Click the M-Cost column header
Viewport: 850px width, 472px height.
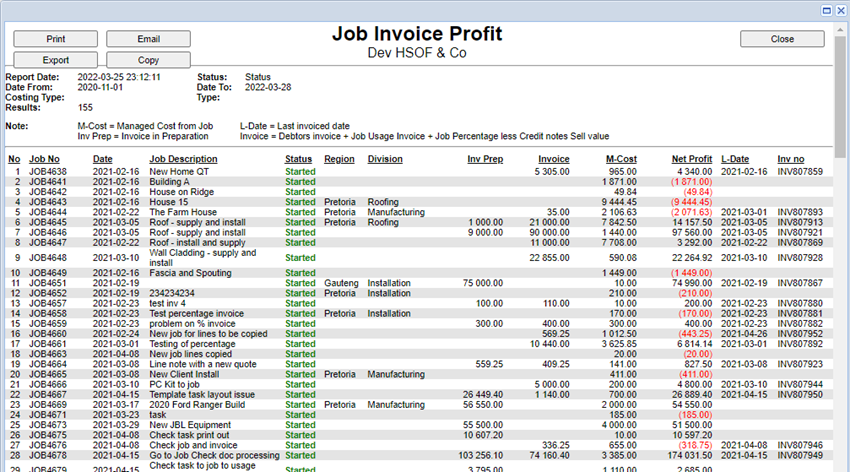pyautogui.click(x=621, y=159)
